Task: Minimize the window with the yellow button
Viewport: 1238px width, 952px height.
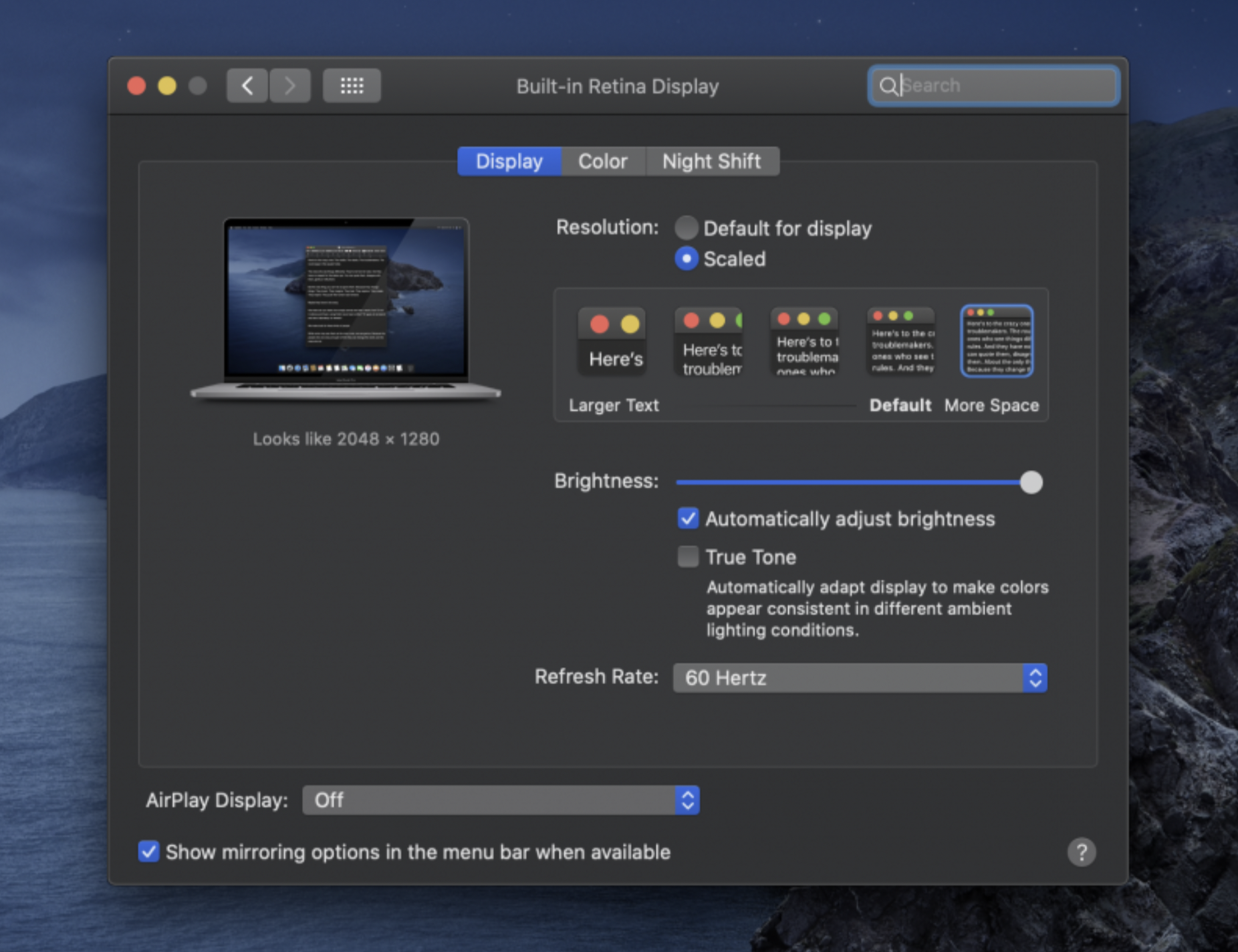Action: [167, 86]
